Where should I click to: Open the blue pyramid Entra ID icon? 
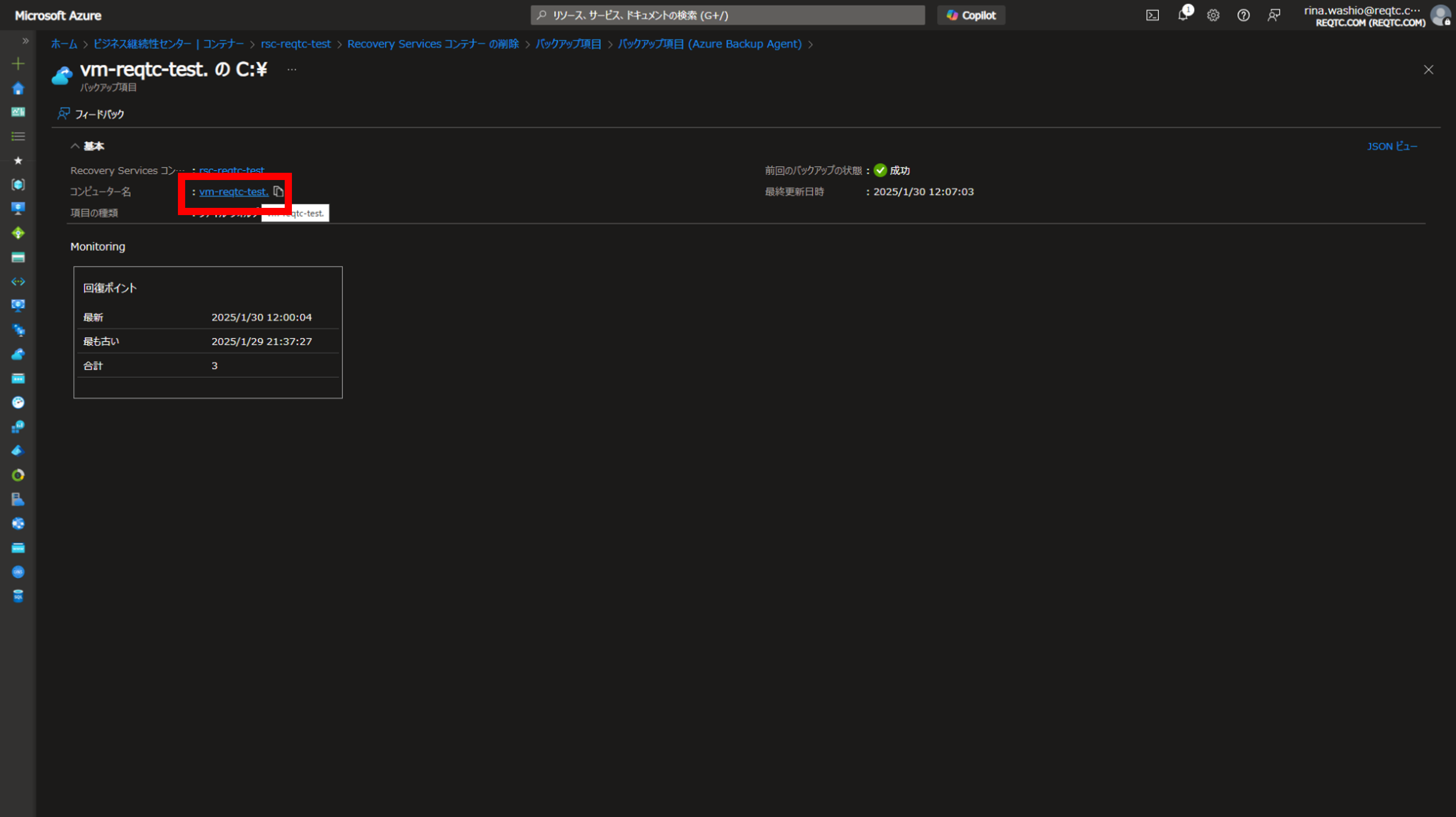[18, 451]
